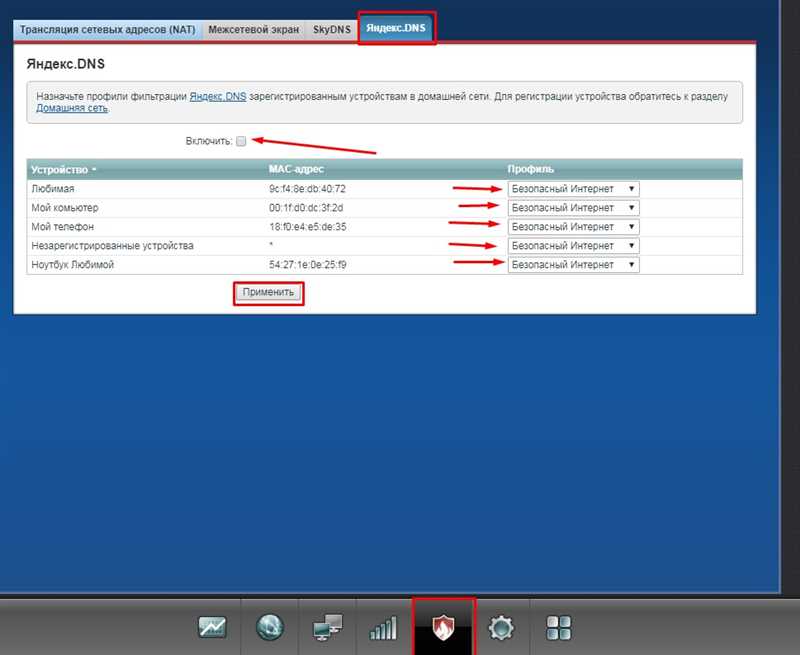Open the applications grid icon
800x655 pixels.
click(x=559, y=627)
